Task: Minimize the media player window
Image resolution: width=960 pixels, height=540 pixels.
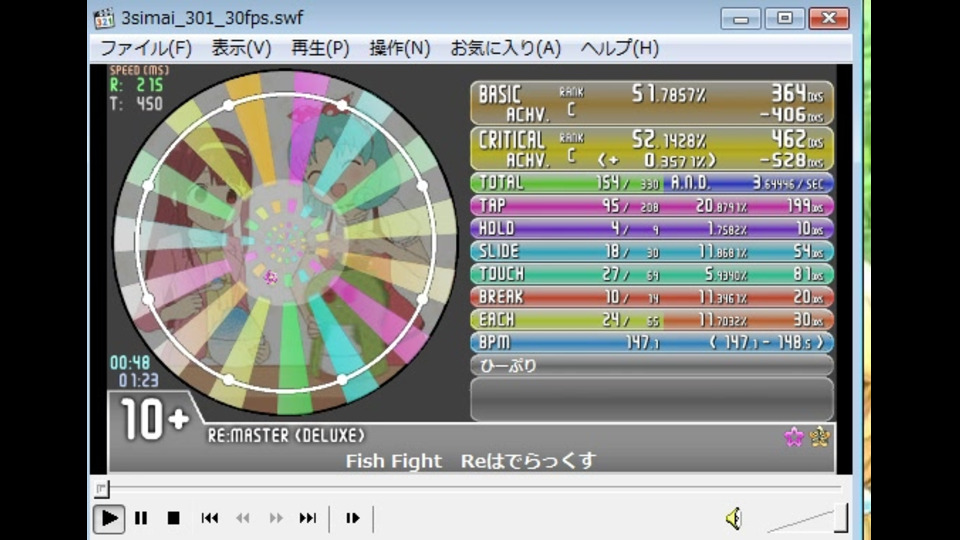Action: tap(740, 18)
